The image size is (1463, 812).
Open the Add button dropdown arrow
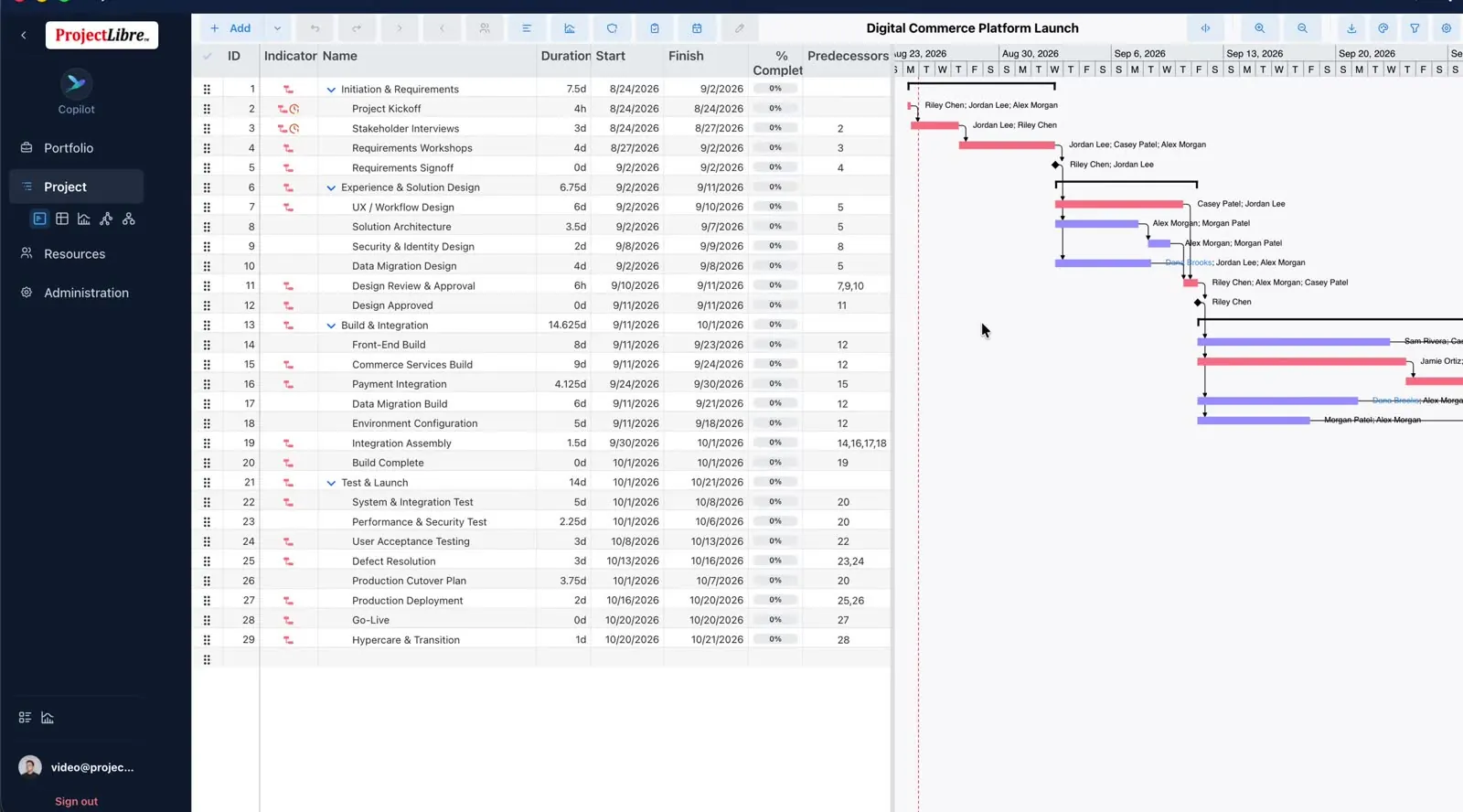tap(277, 28)
